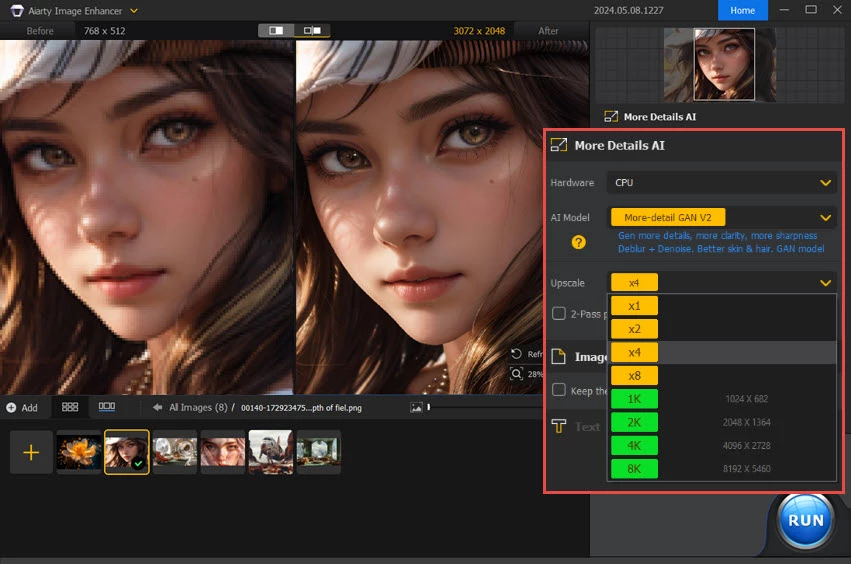Click the Add images plus icon
The image size is (851, 564).
pos(11,407)
